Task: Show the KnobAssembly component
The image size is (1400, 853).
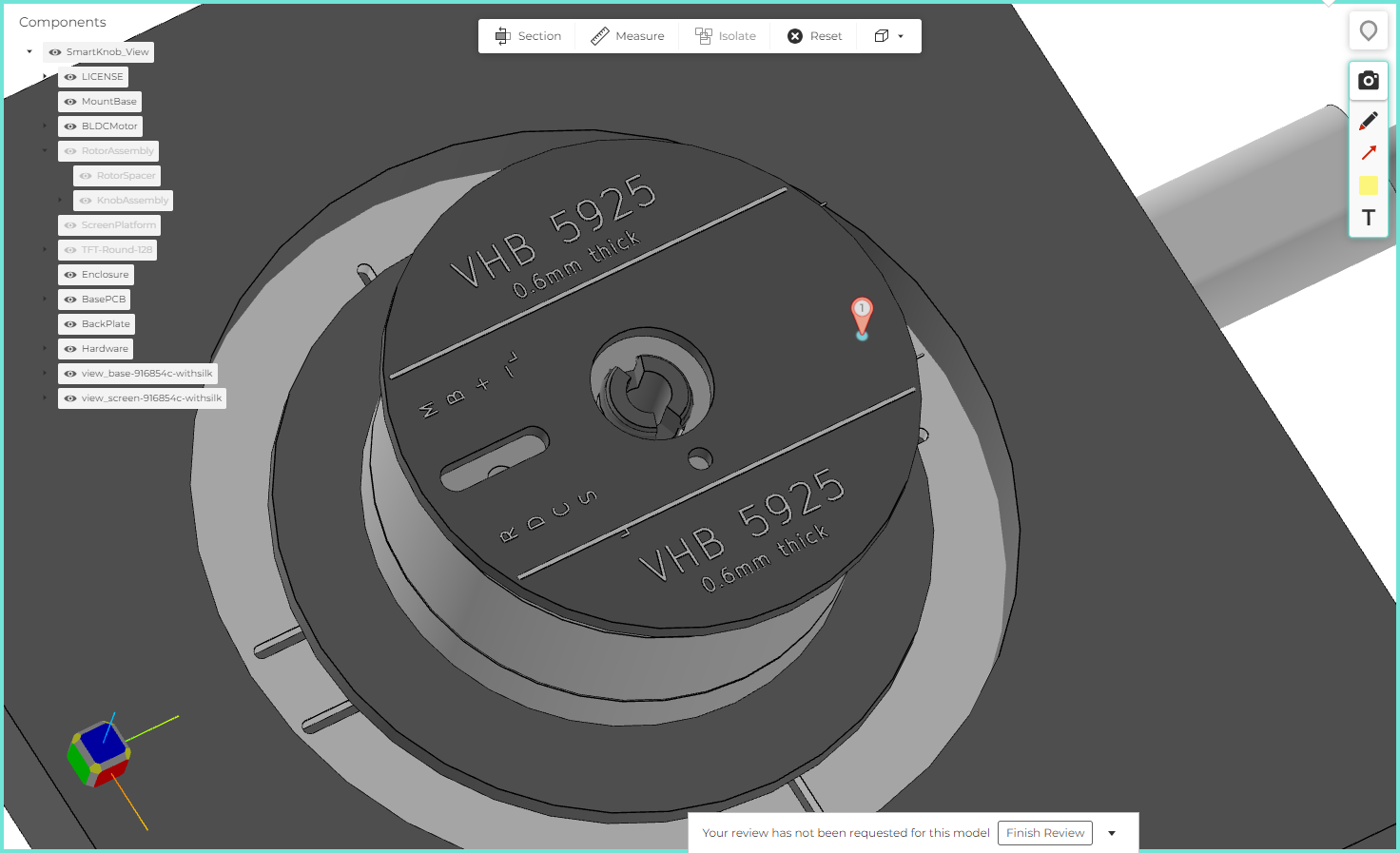Action: tap(86, 201)
